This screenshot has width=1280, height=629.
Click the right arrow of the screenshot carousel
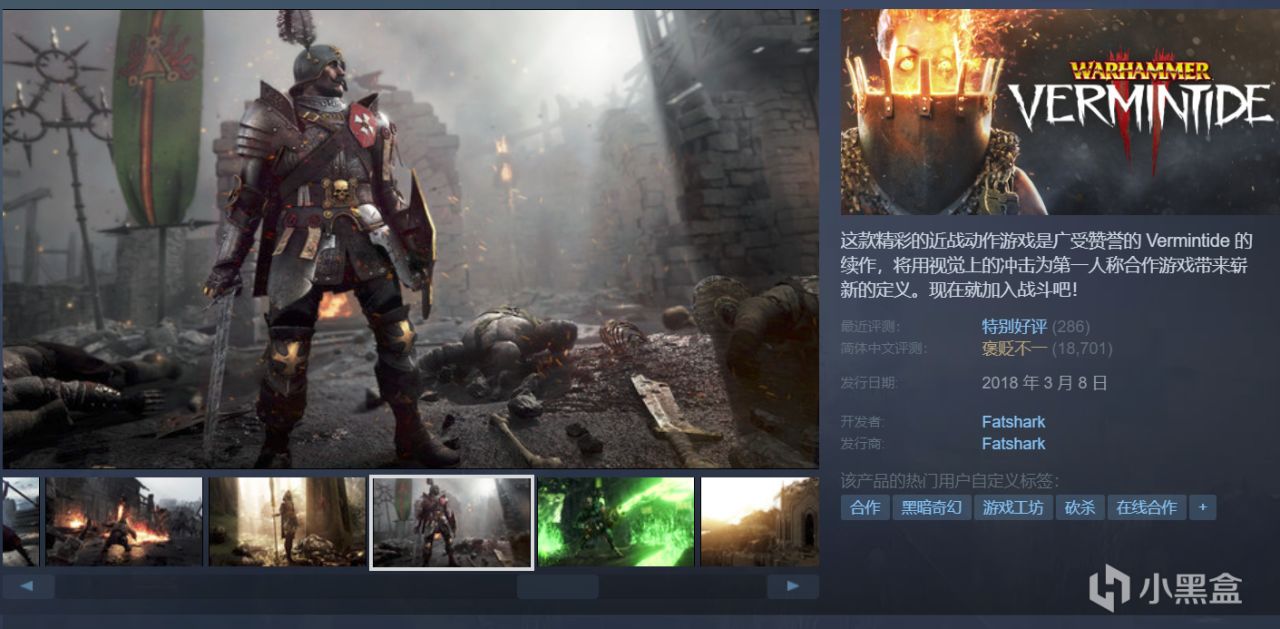[793, 586]
